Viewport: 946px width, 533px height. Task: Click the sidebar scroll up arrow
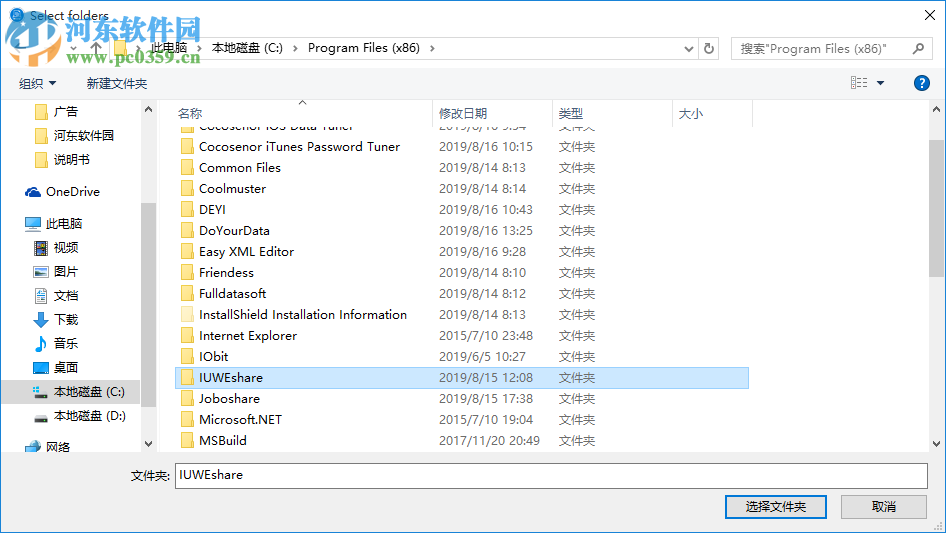click(148, 109)
